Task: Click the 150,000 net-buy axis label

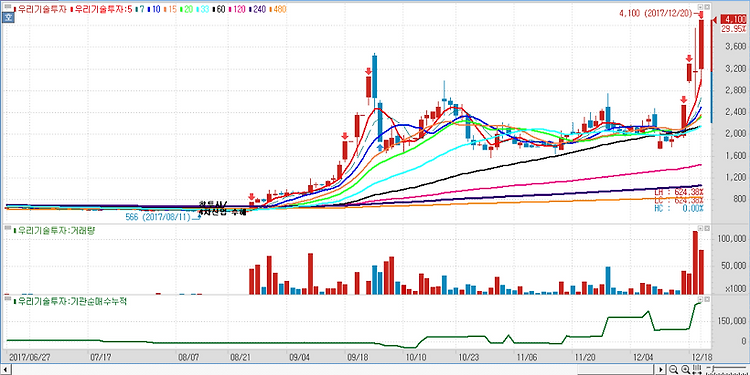Action: (x=732, y=320)
